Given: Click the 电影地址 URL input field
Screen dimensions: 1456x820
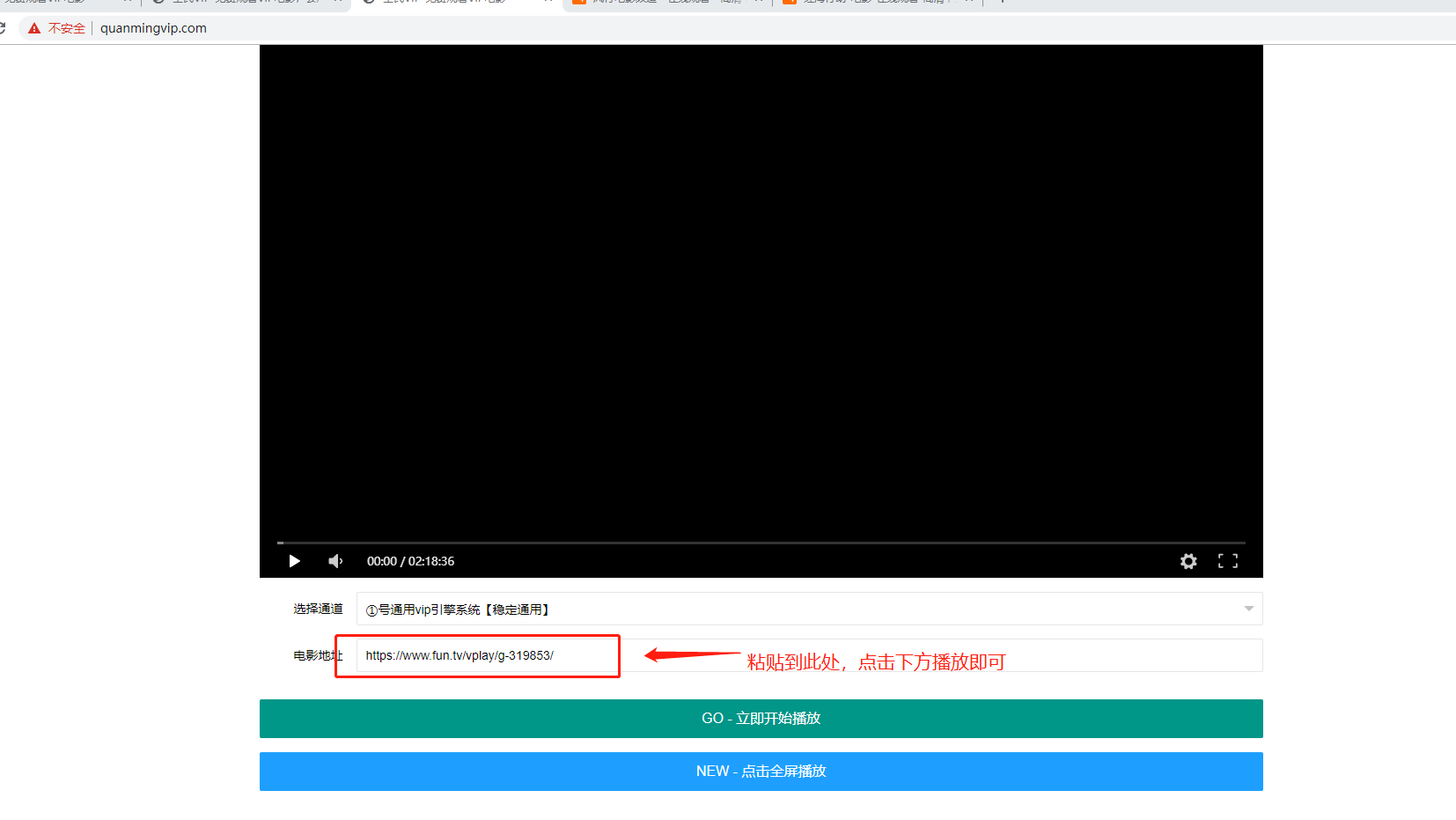Looking at the screenshot, I should [809, 655].
